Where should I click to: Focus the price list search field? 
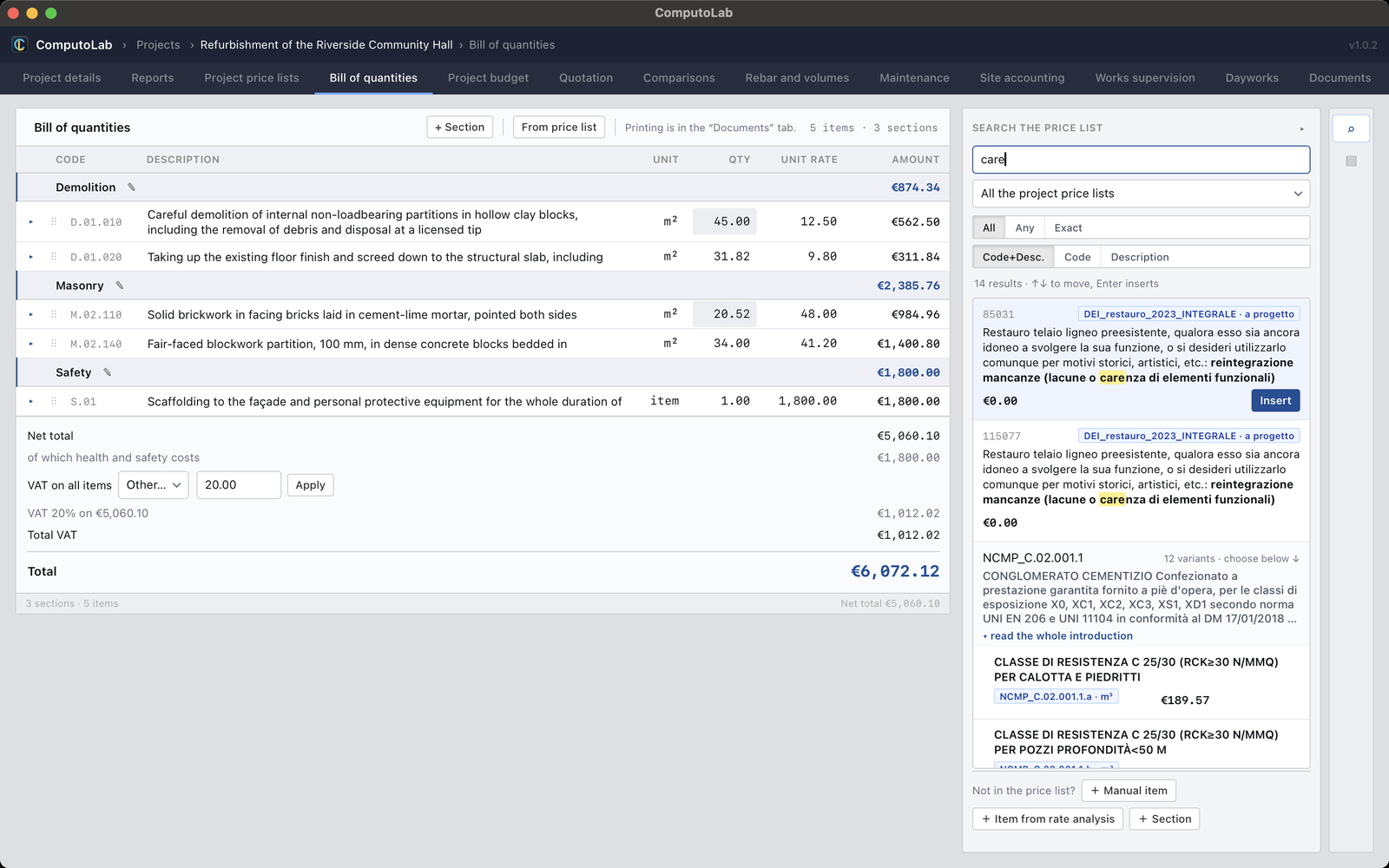click(1141, 160)
